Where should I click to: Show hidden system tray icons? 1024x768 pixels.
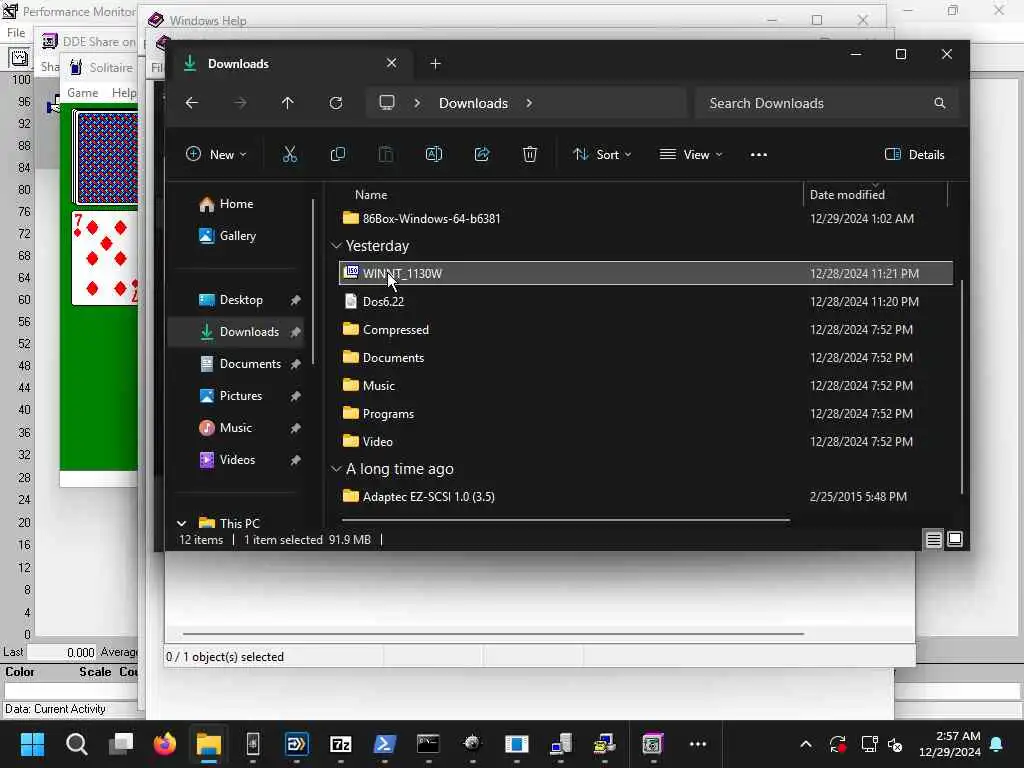coord(806,744)
